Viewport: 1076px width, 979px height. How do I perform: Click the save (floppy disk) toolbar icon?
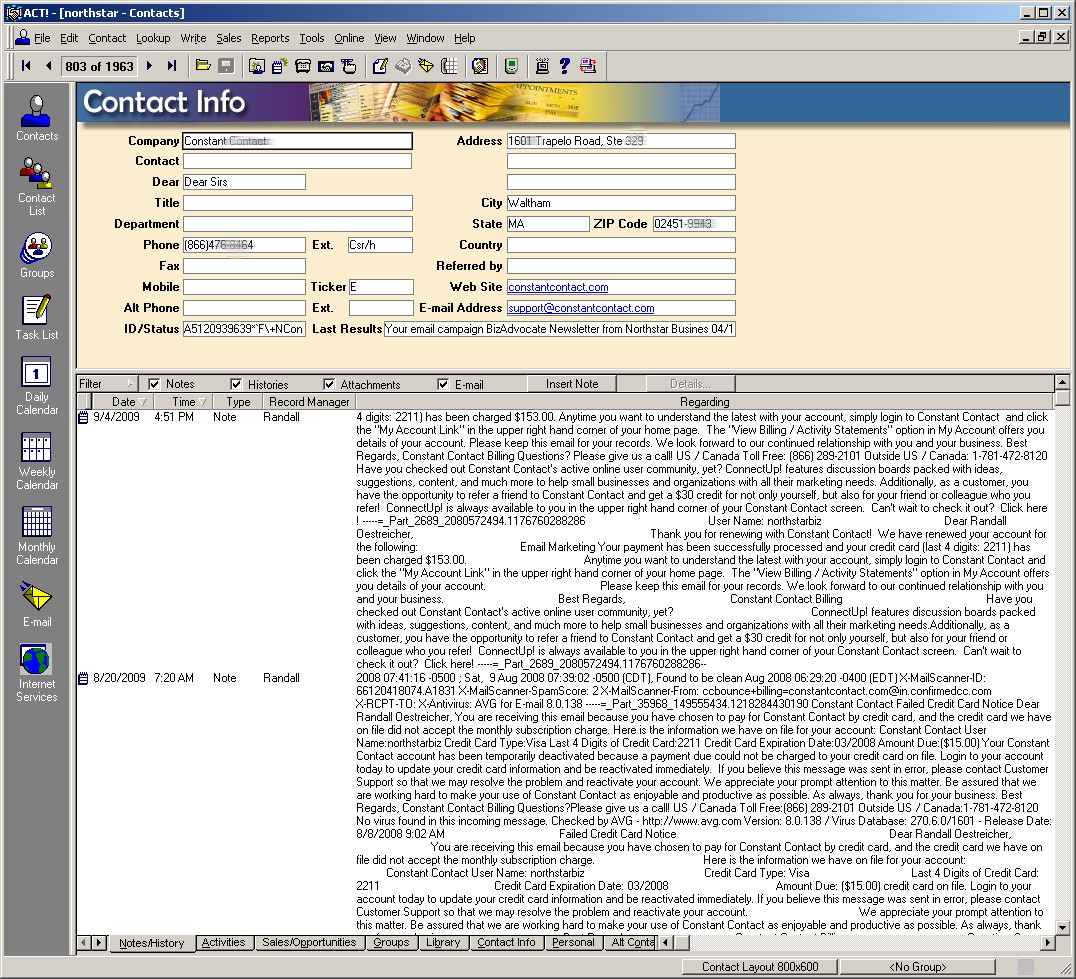(226, 66)
